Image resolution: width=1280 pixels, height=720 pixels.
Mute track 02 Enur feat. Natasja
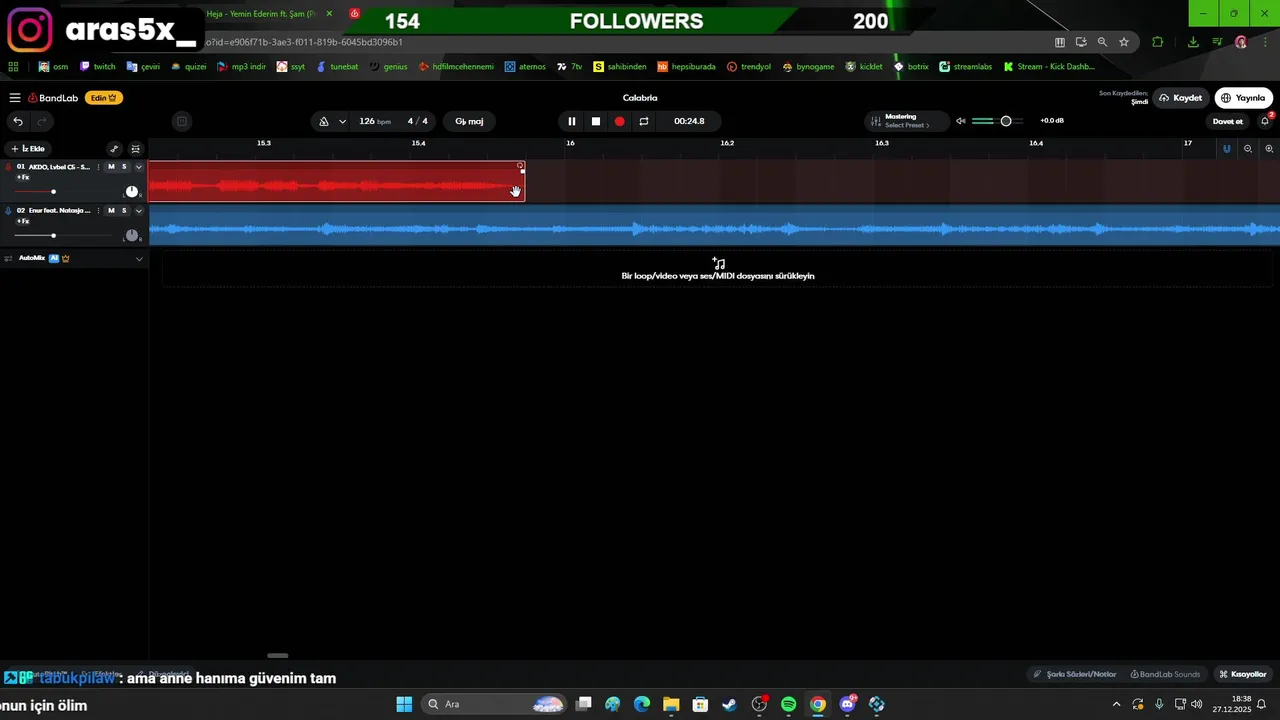point(111,211)
